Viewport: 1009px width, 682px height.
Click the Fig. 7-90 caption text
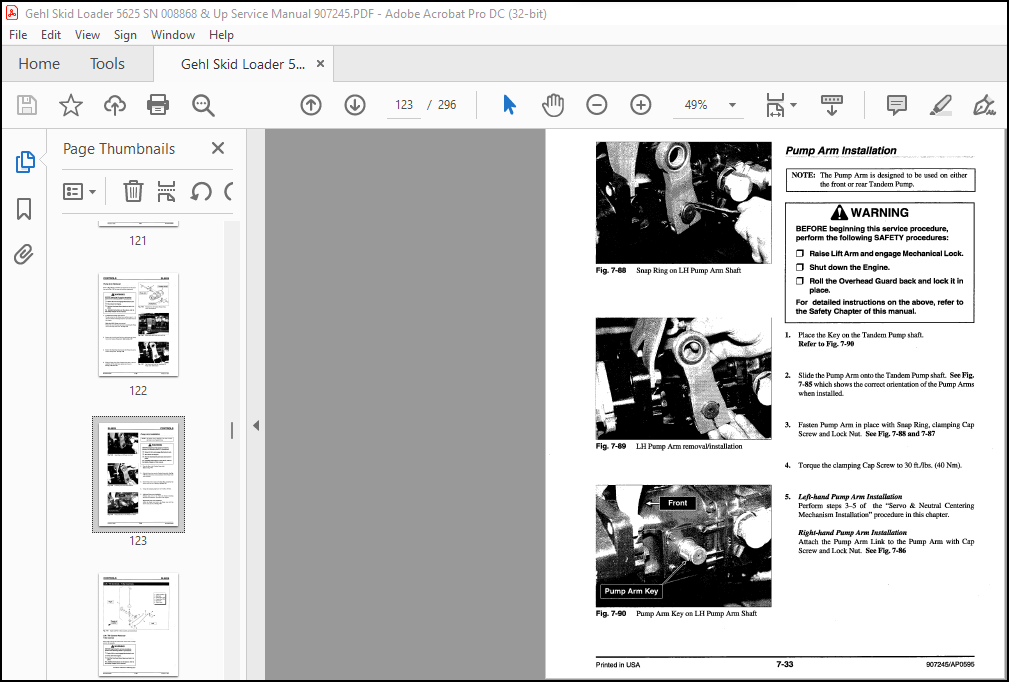coord(676,614)
